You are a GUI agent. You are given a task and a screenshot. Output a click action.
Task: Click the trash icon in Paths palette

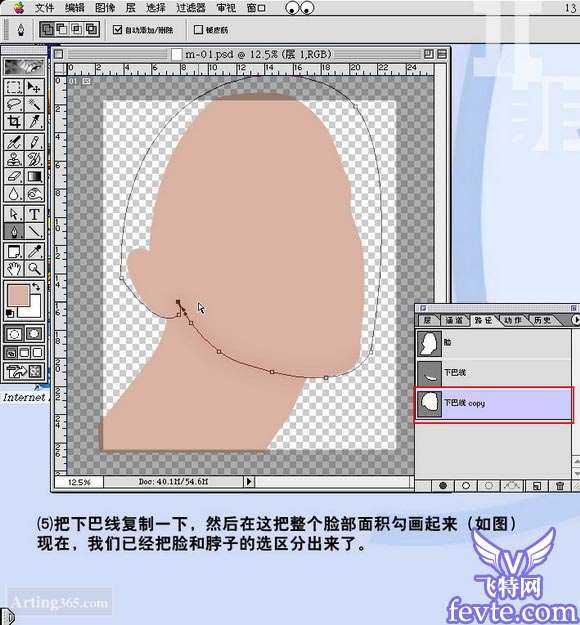(560, 485)
